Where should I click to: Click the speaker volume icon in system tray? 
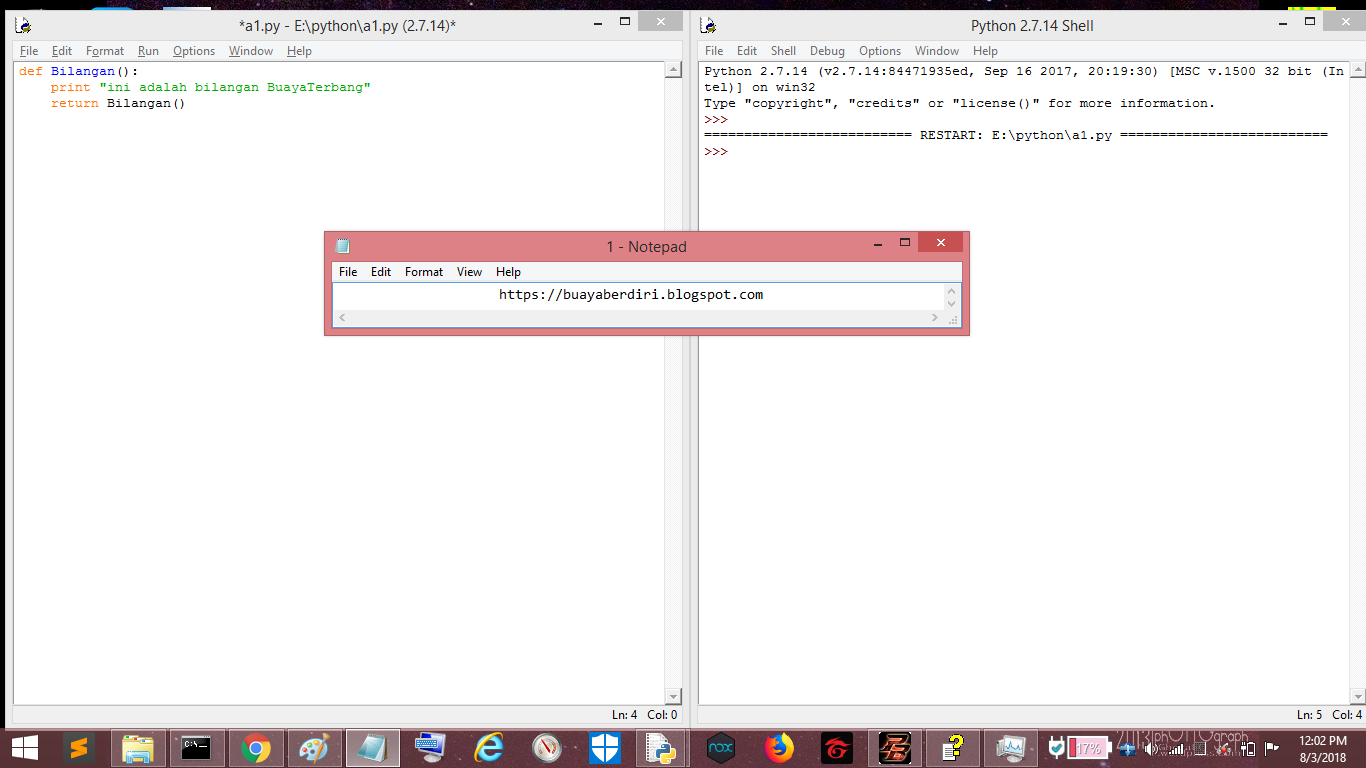pyautogui.click(x=1151, y=749)
